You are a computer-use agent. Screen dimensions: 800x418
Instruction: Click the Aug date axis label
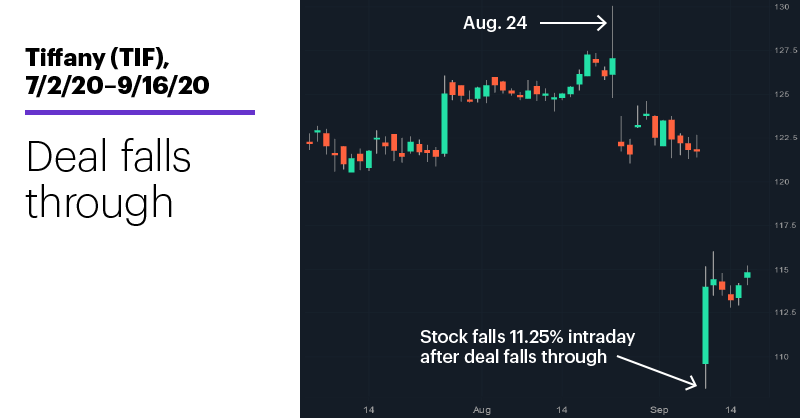tap(482, 410)
